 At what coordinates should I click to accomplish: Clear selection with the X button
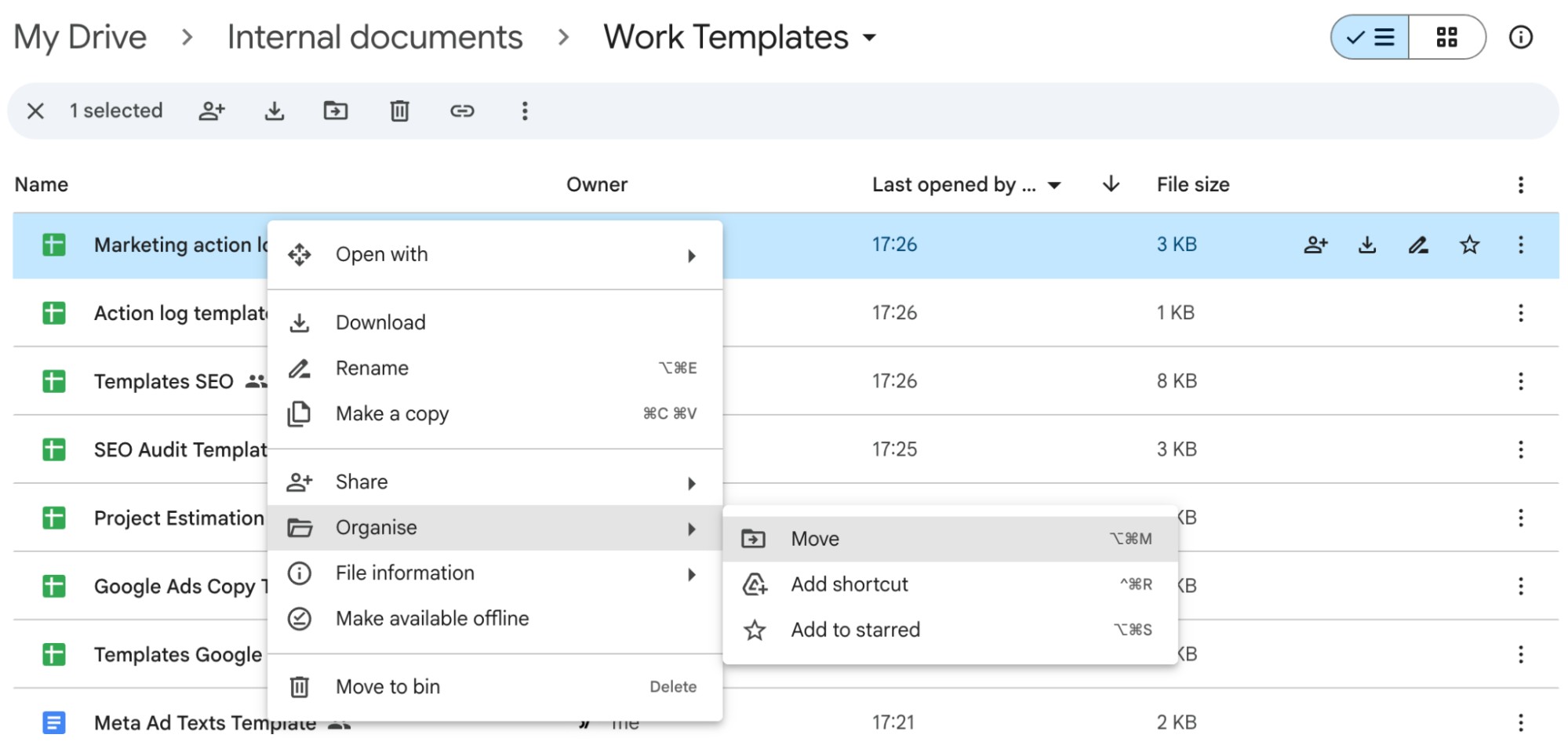pos(35,111)
